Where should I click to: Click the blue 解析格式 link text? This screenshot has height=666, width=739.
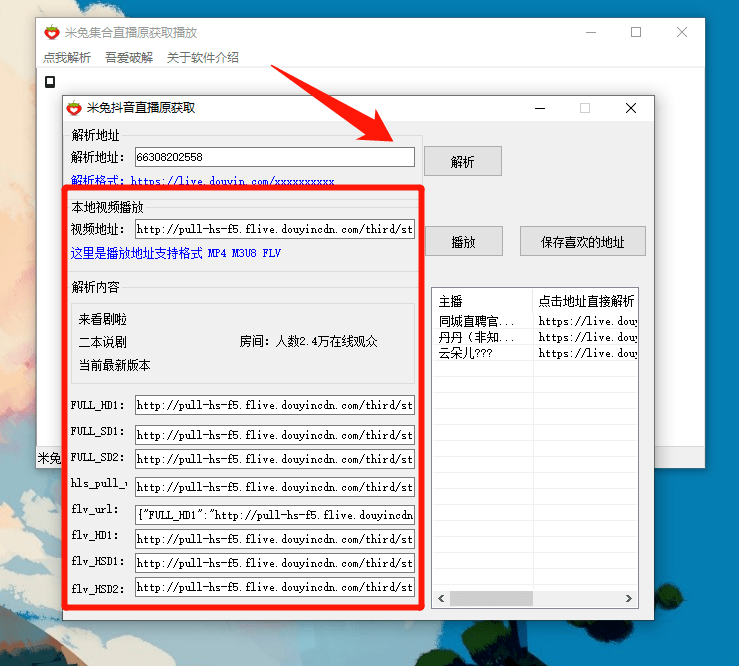coord(203,181)
